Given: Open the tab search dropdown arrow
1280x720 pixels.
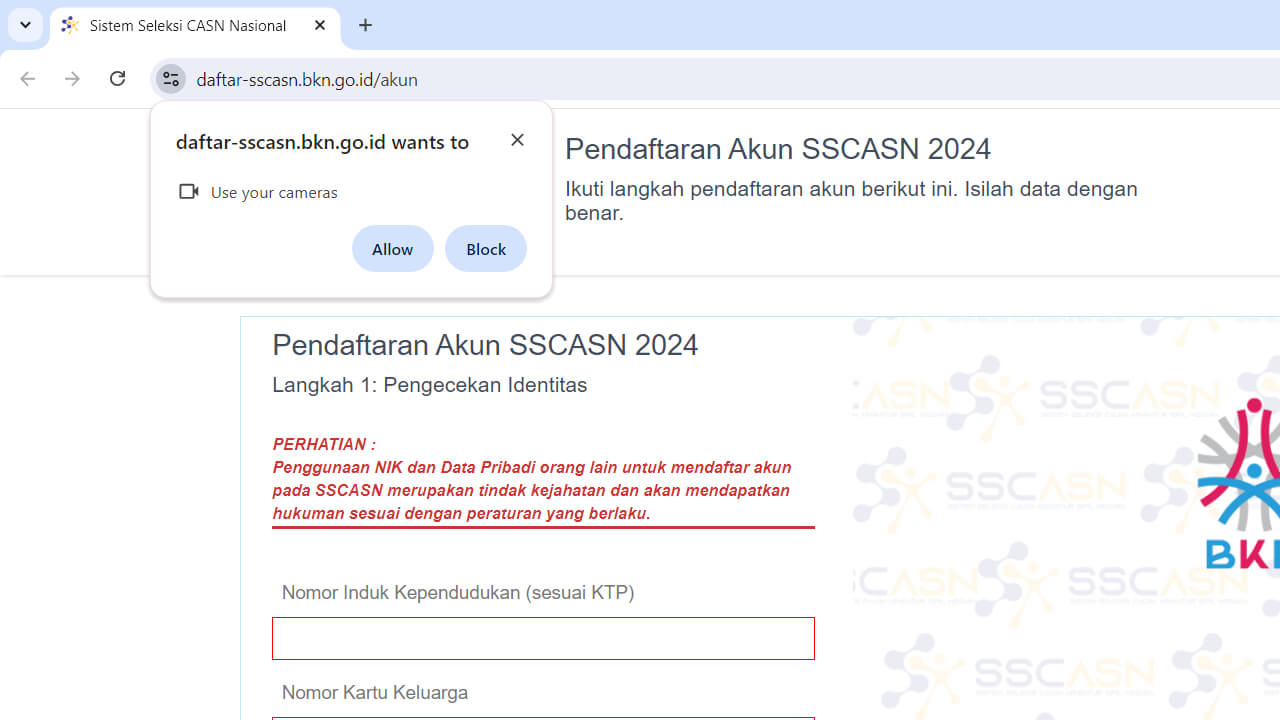Looking at the screenshot, I should pyautogui.click(x=25, y=25).
